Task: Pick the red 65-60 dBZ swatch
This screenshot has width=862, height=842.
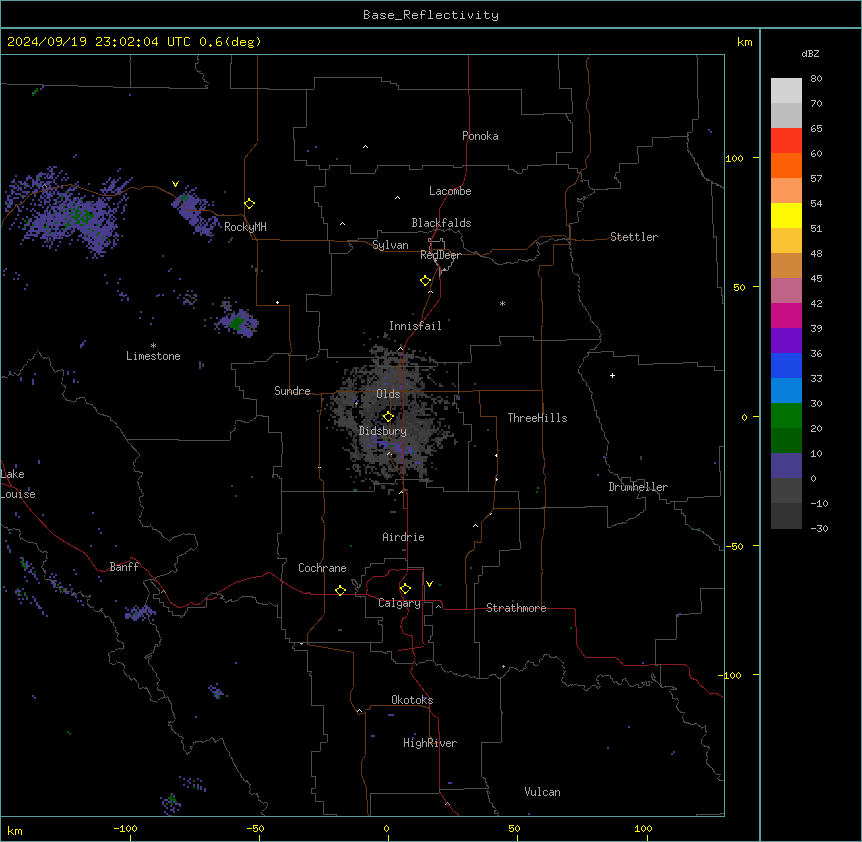Action: click(x=786, y=141)
